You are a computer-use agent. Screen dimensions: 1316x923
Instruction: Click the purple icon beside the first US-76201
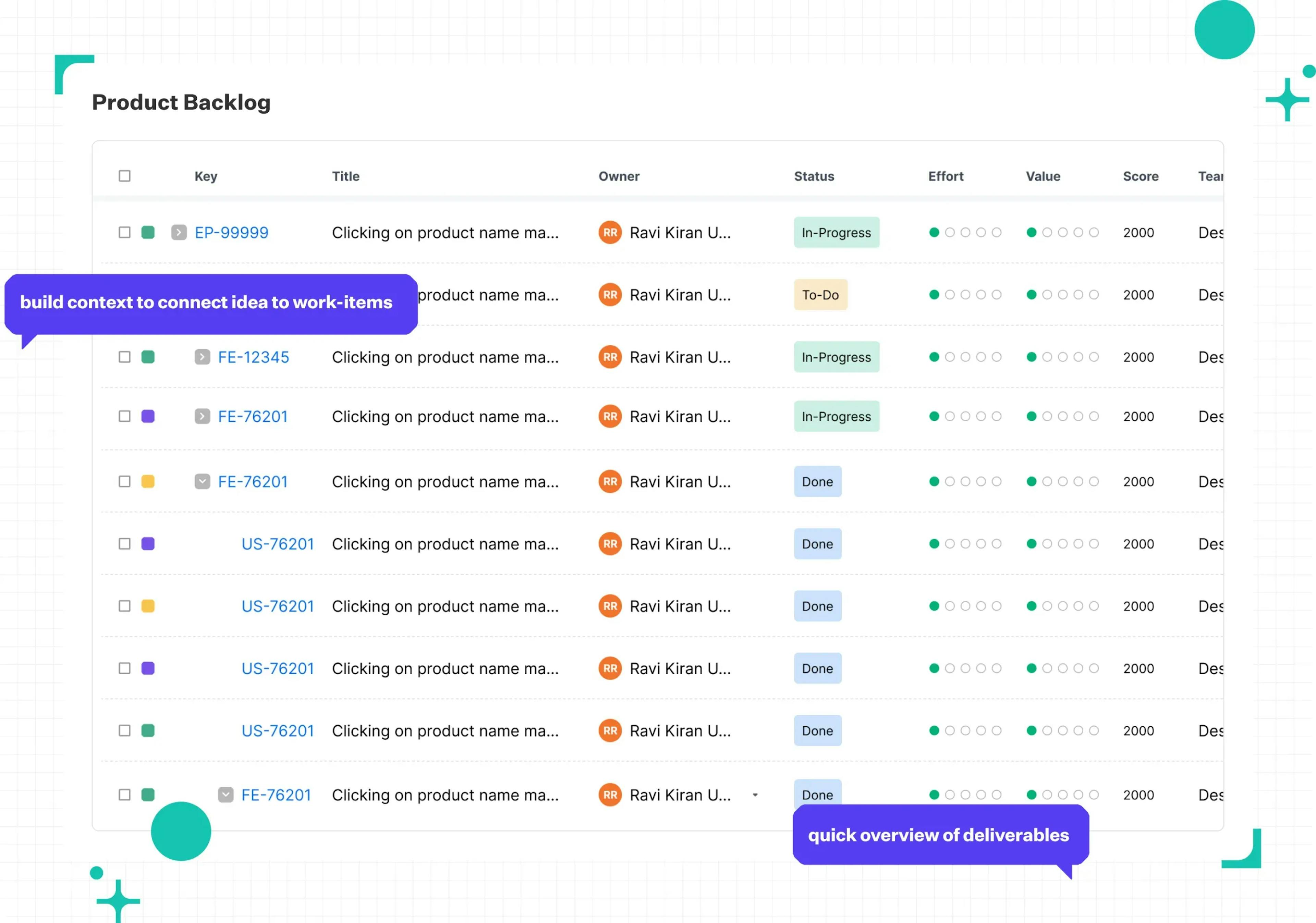tap(148, 544)
